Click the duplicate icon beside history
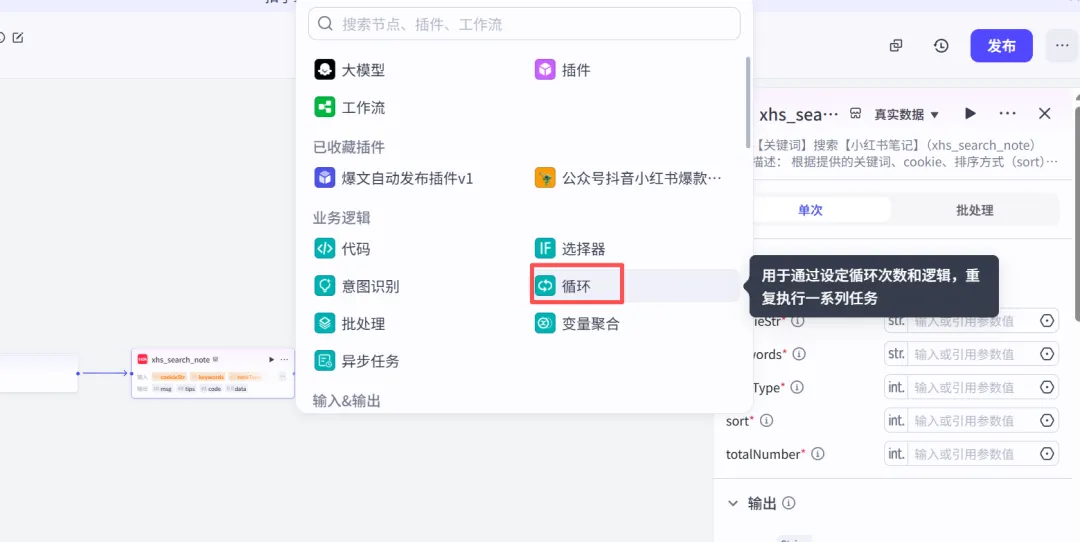 coord(895,45)
